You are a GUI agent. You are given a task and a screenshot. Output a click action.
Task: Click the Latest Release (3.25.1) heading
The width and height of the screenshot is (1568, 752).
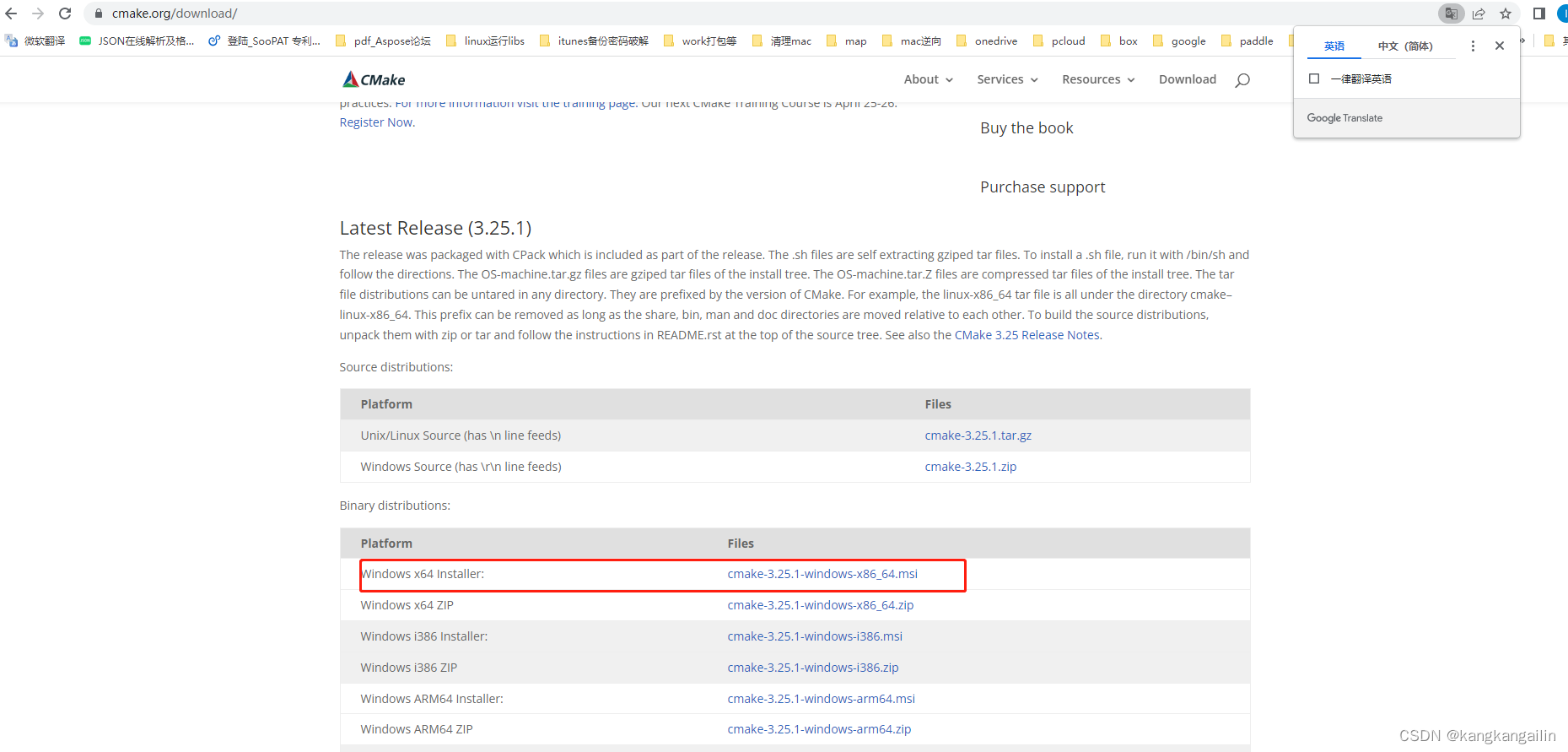pos(435,228)
